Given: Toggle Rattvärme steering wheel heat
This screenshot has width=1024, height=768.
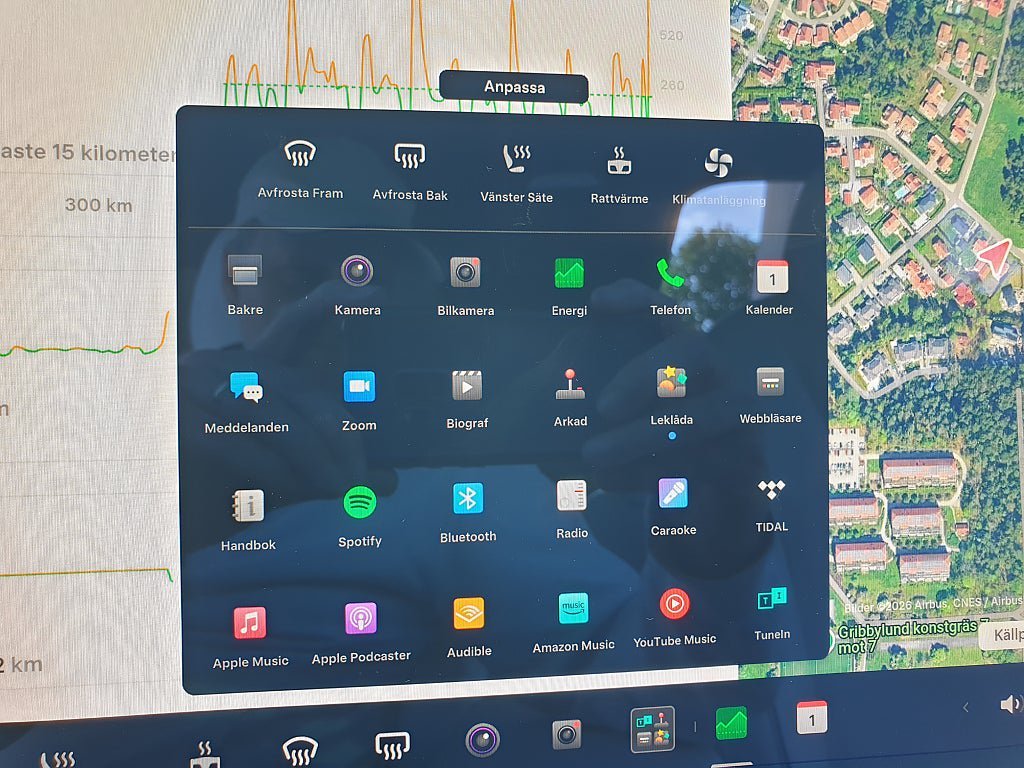Looking at the screenshot, I should click(619, 161).
